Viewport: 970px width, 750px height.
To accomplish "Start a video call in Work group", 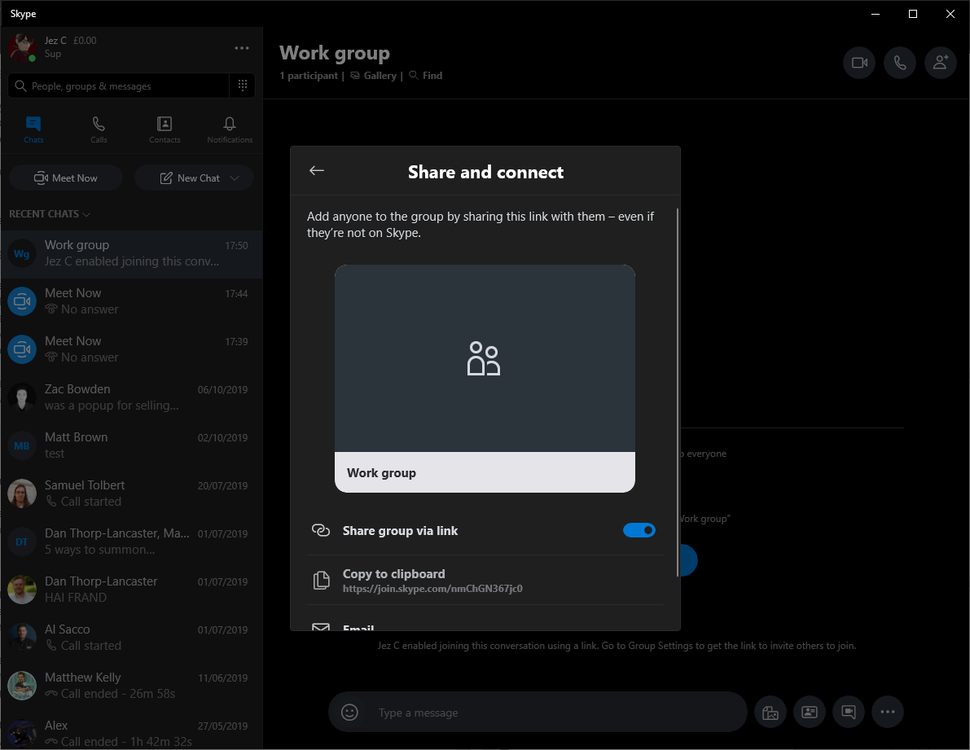I will pyautogui.click(x=859, y=62).
